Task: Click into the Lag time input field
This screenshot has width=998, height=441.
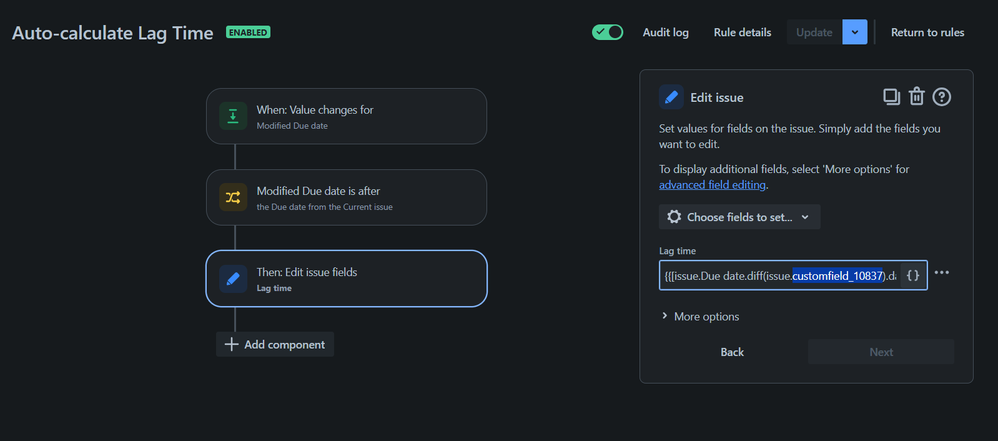Action: (x=779, y=276)
